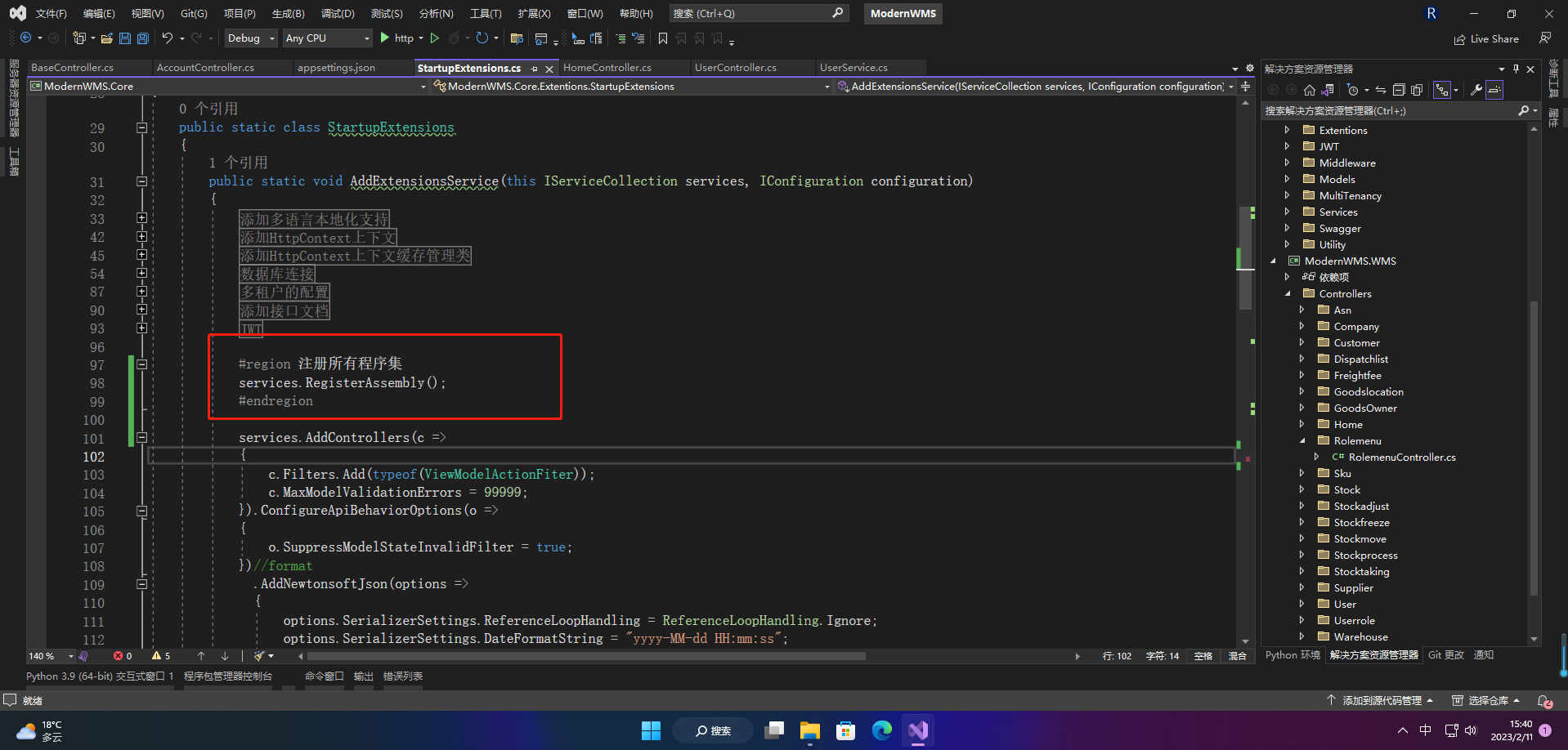Click the New Project toolbar icon

[79, 38]
